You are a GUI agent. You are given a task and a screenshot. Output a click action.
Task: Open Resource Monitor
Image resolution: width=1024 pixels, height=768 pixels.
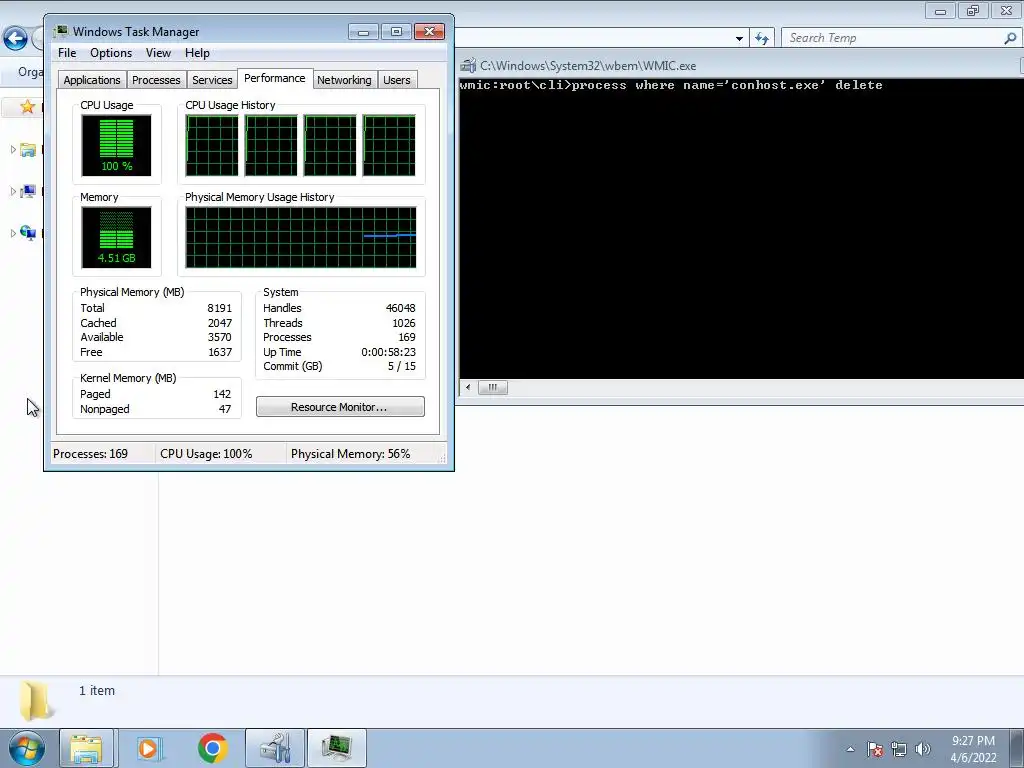340,407
